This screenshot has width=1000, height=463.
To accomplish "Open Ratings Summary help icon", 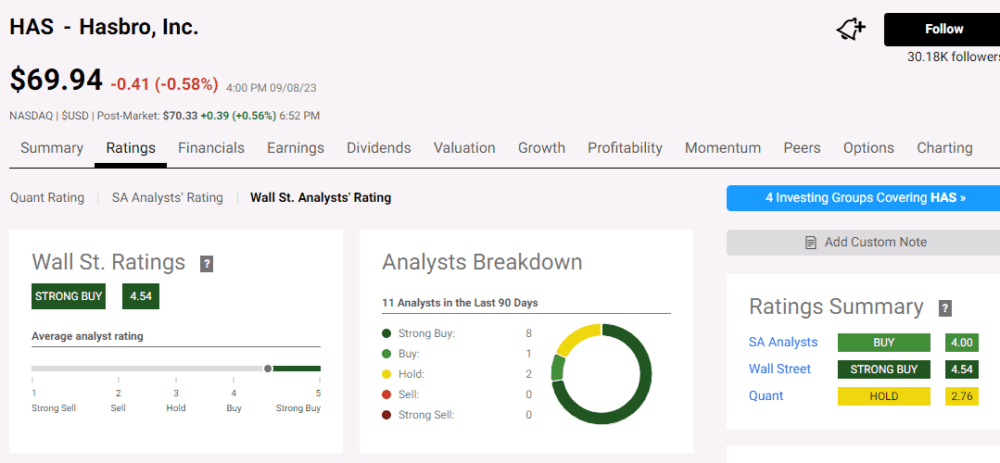I will pyautogui.click(x=945, y=309).
